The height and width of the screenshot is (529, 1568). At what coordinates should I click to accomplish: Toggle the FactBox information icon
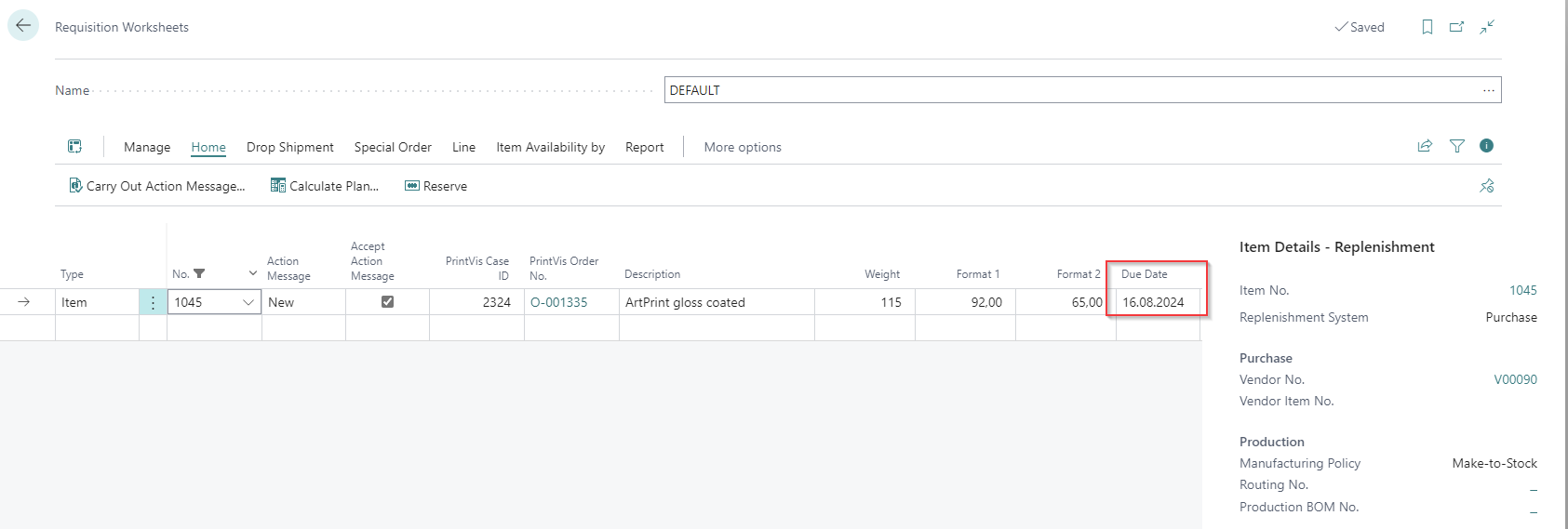[x=1486, y=146]
